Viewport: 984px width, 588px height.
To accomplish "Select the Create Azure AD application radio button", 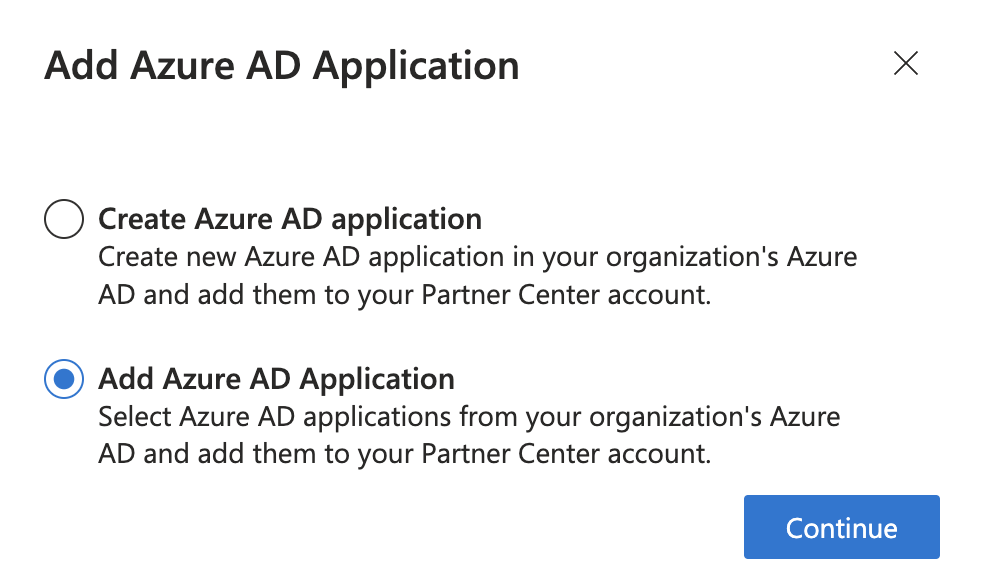I will pyautogui.click(x=64, y=219).
